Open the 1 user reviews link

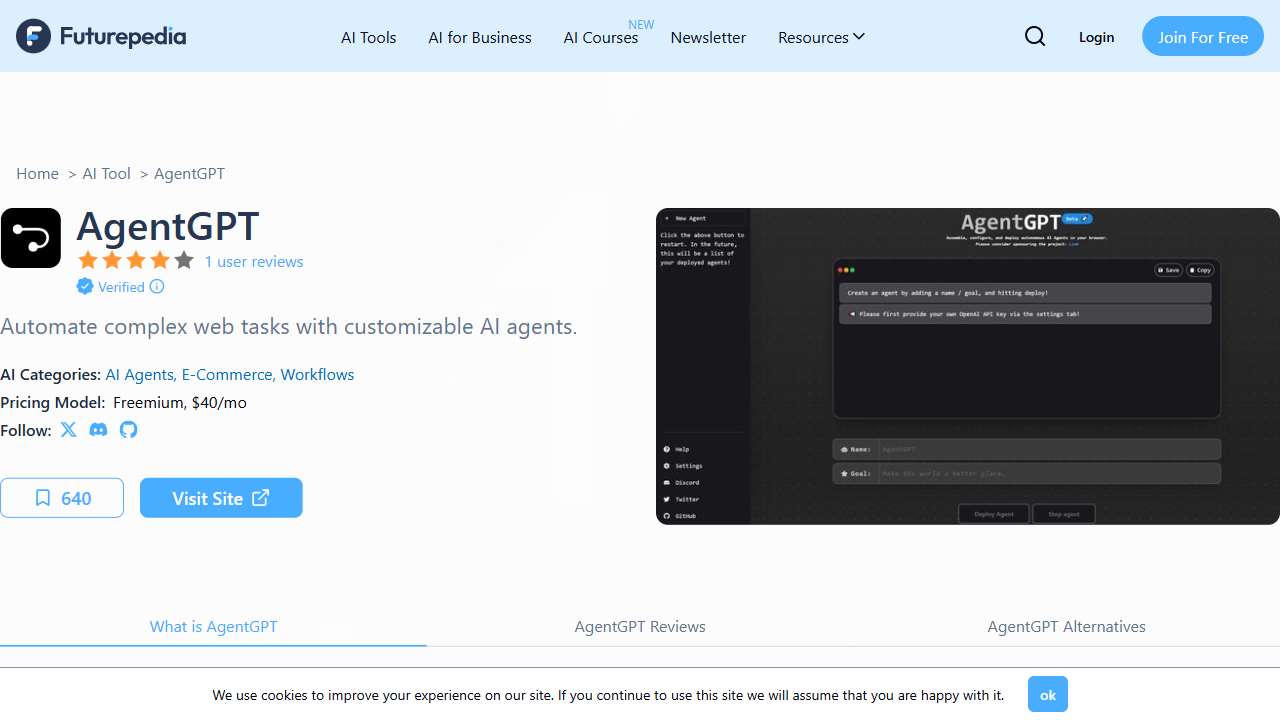coord(253,261)
